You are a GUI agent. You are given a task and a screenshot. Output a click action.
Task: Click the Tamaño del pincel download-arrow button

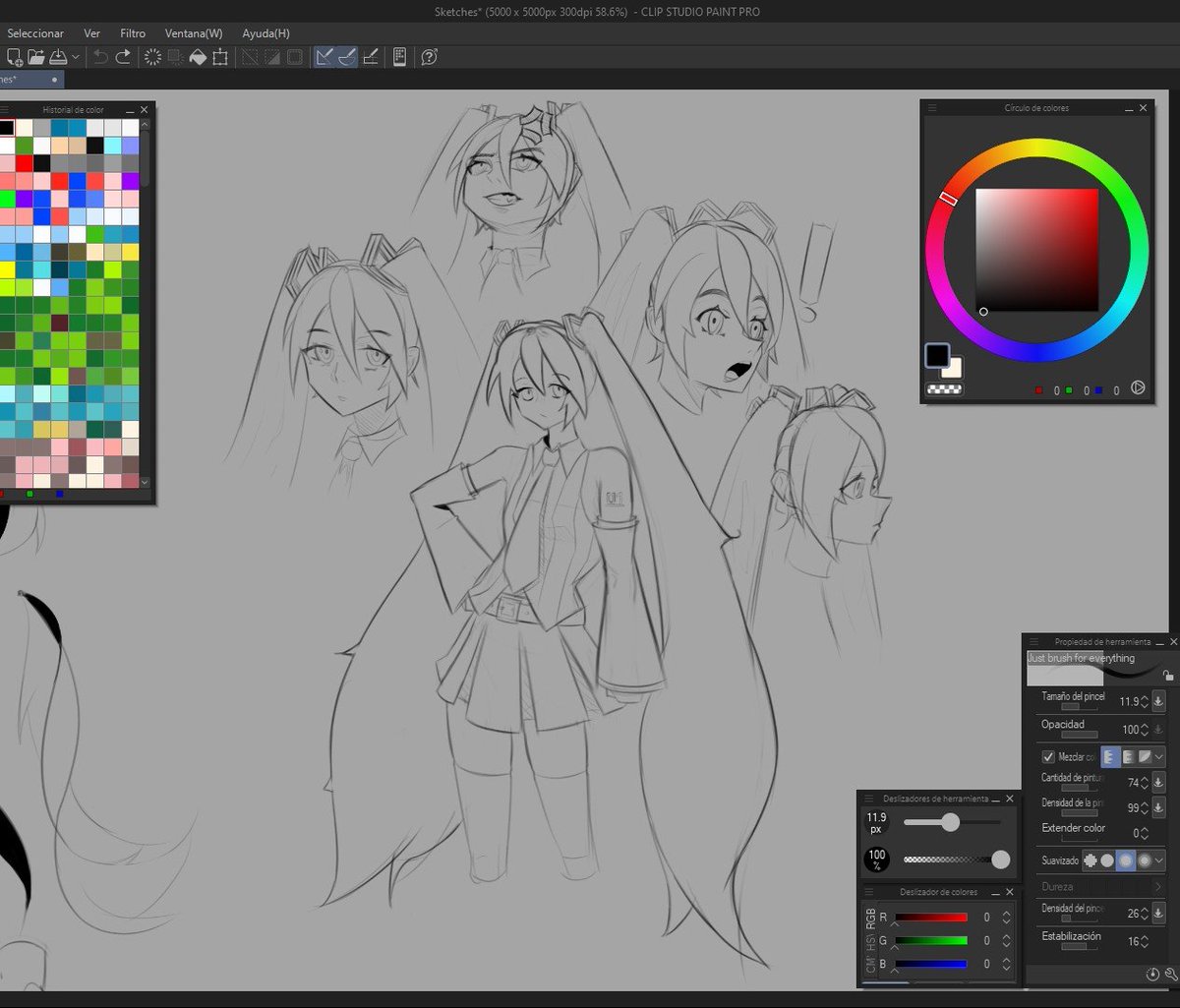point(1158,701)
